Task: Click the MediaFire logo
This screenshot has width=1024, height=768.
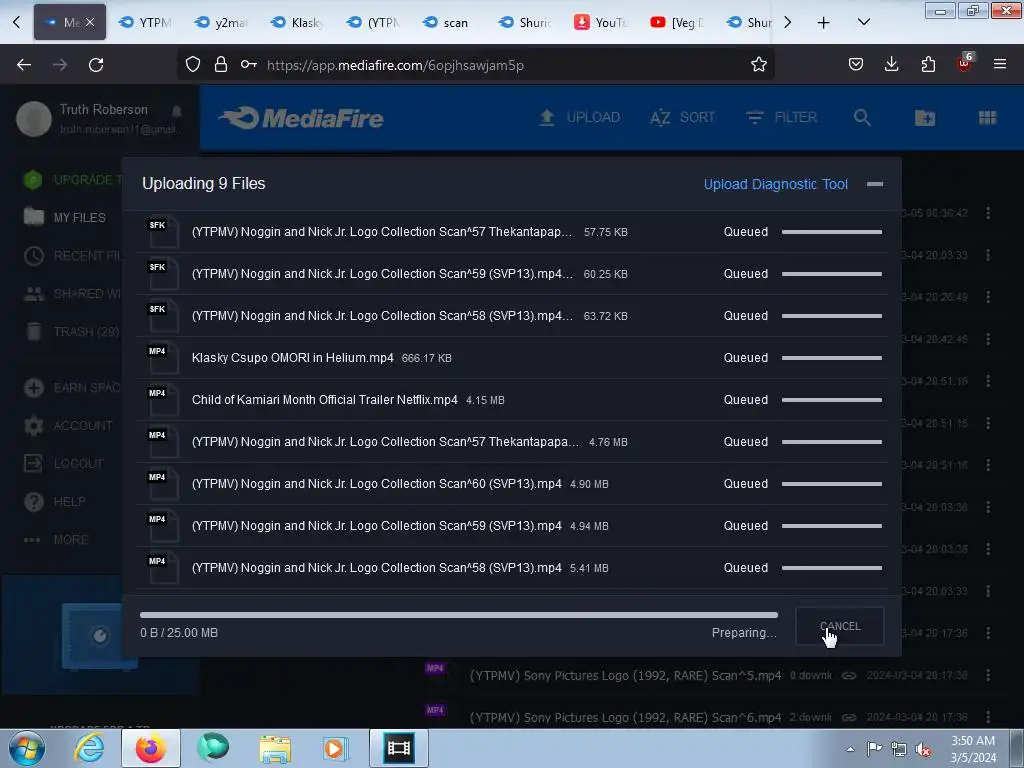Action: coord(301,118)
